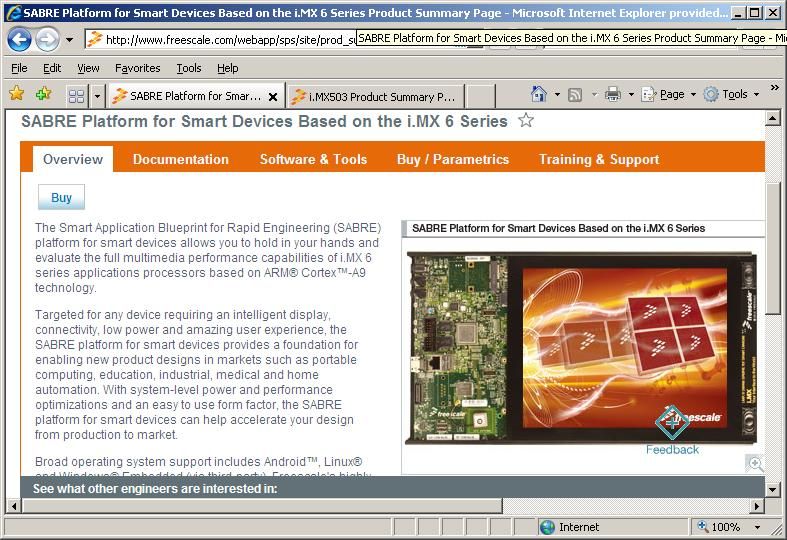Viewport: 787px width, 540px height.
Task: Open the File menu
Action: click(x=19, y=68)
